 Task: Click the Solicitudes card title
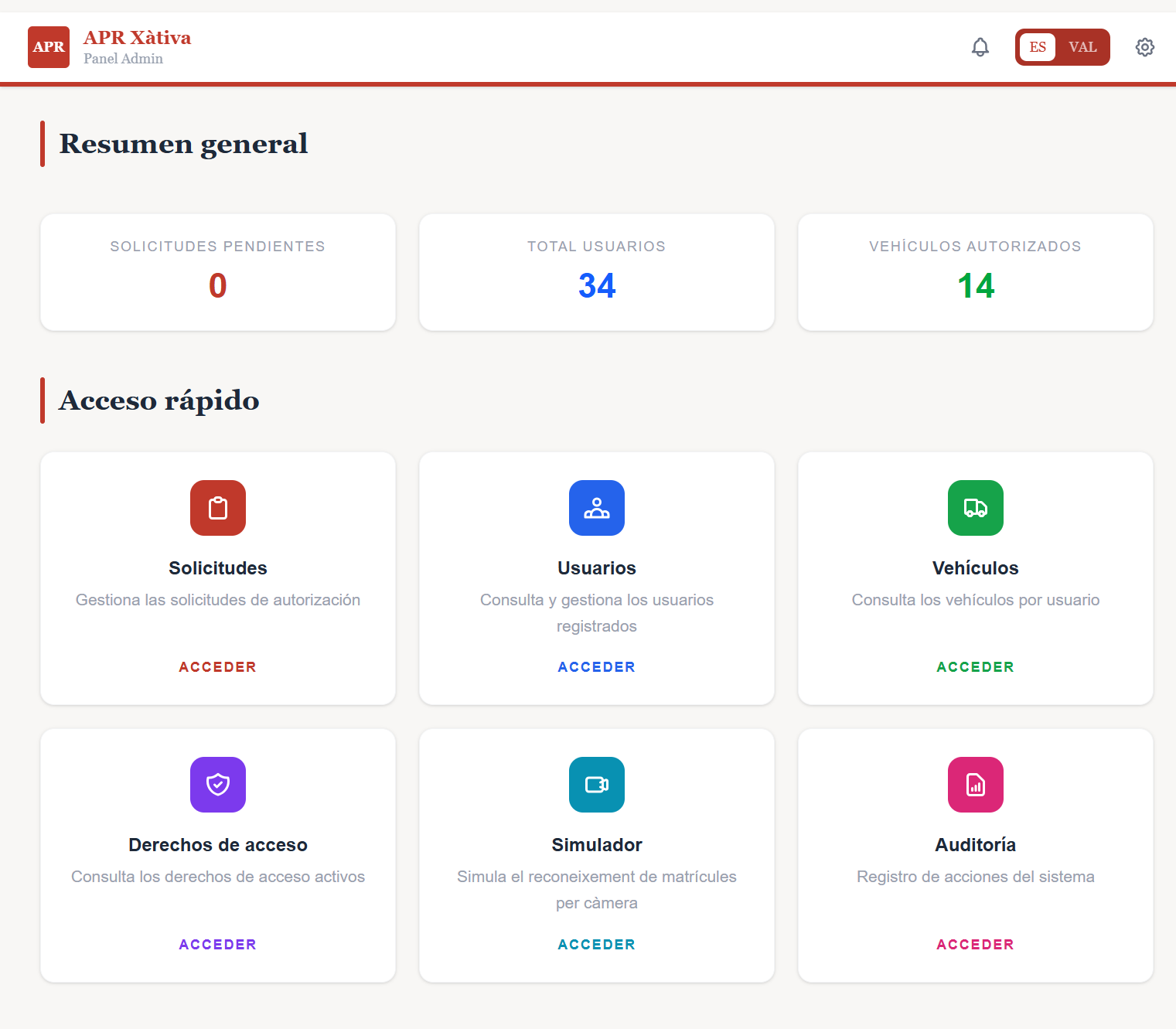[218, 568]
